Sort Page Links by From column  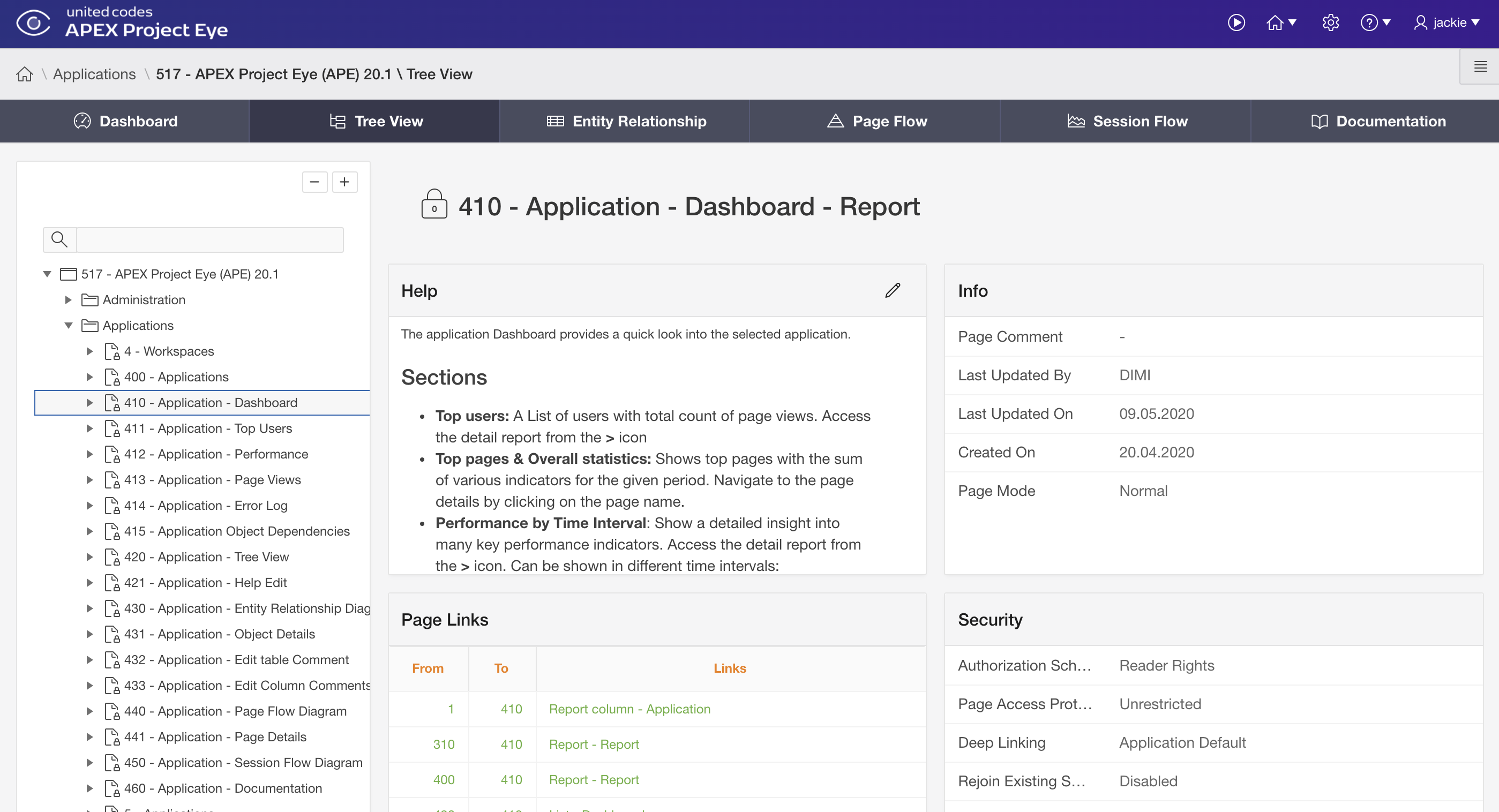pyautogui.click(x=428, y=668)
